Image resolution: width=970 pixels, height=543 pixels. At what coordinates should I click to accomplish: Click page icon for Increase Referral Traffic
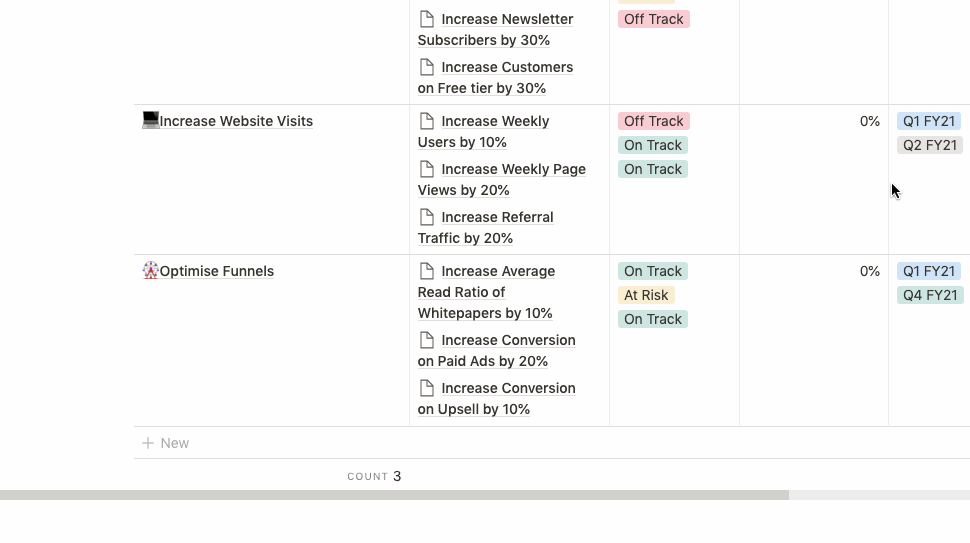click(x=427, y=217)
